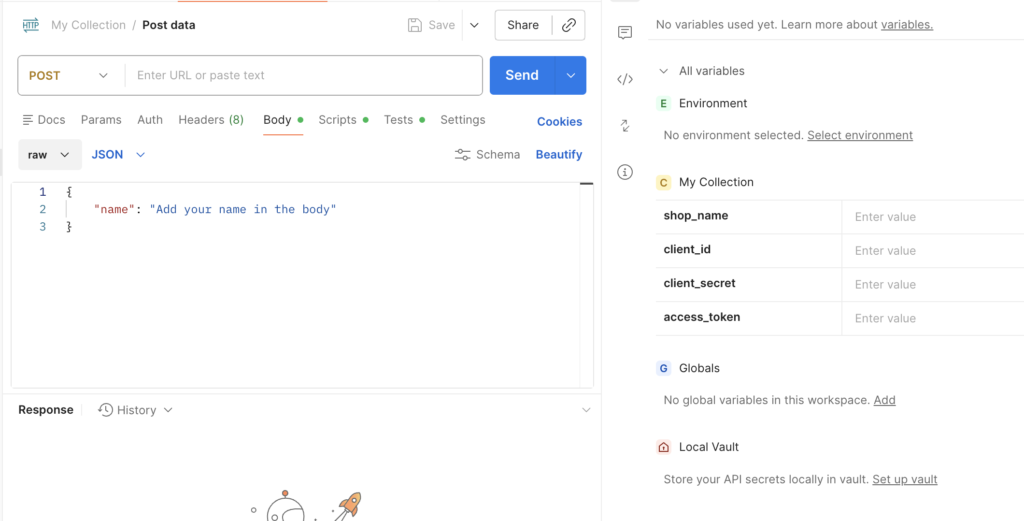The width and height of the screenshot is (1024, 521).
Task: Click the shop_name value field
Action: pos(930,217)
